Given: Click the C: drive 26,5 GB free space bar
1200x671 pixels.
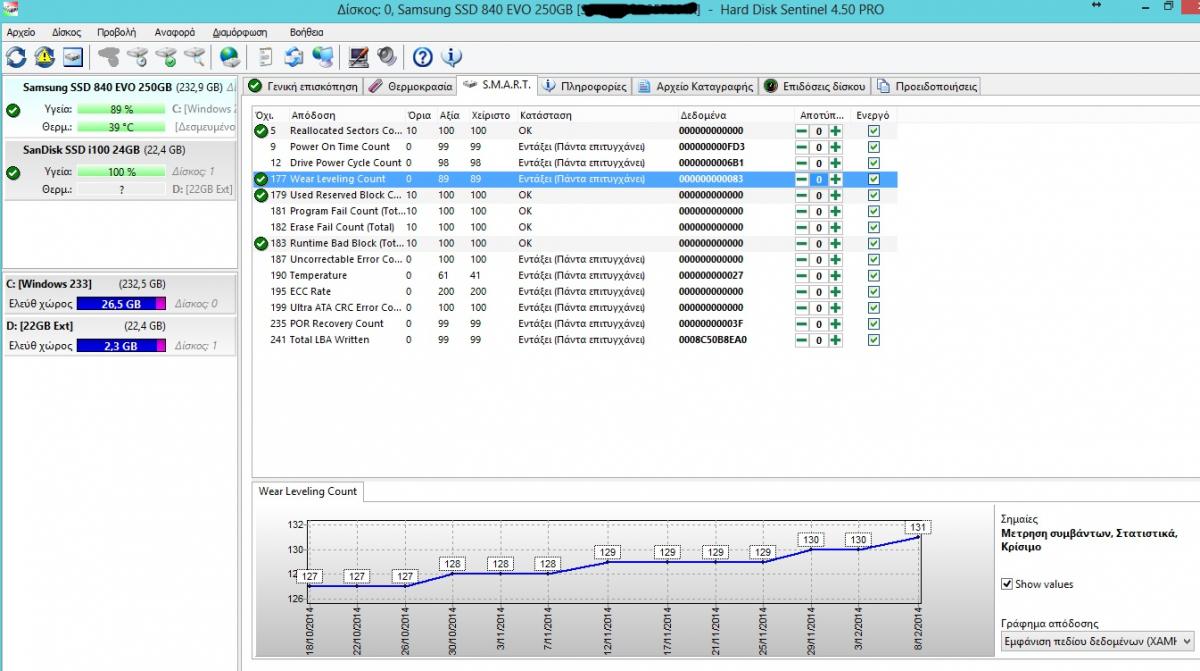Looking at the screenshot, I should point(121,304).
